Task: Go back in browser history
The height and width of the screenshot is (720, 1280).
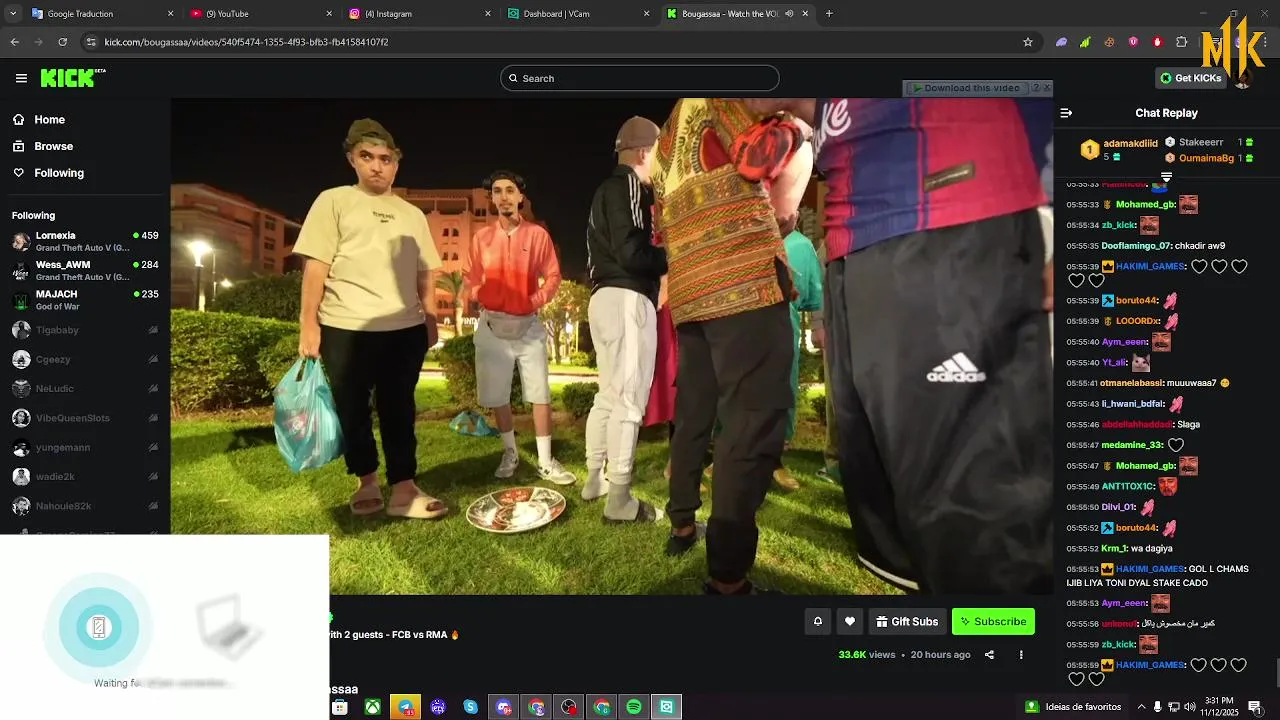Action: point(14,42)
